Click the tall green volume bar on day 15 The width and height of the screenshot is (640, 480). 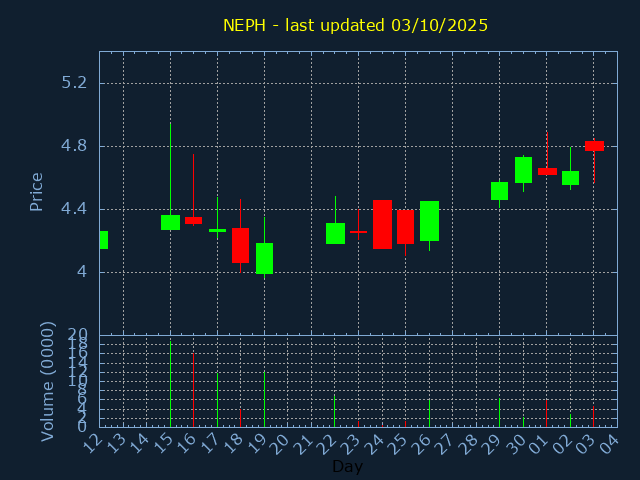[x=170, y=385]
